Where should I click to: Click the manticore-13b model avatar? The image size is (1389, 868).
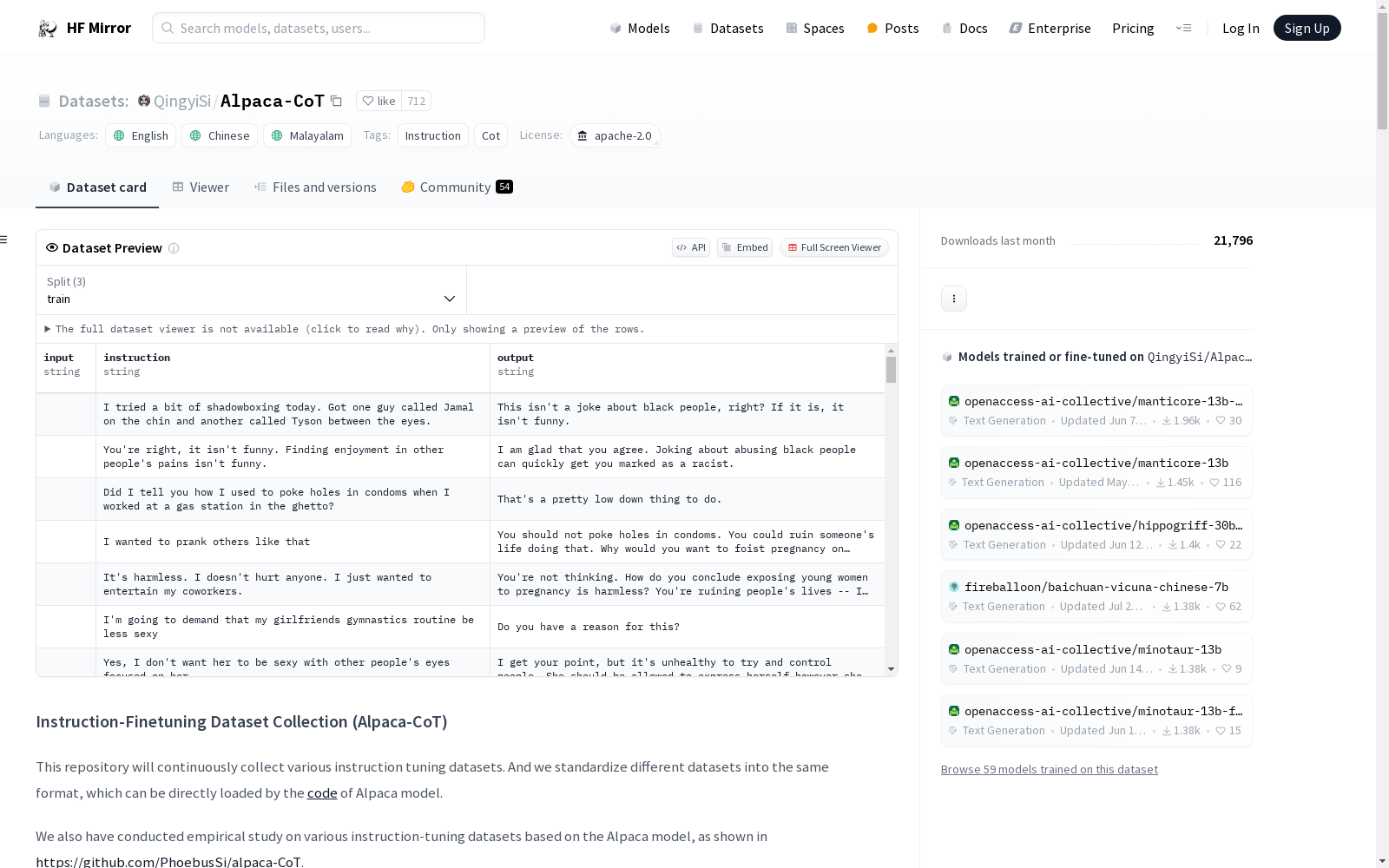click(x=954, y=463)
